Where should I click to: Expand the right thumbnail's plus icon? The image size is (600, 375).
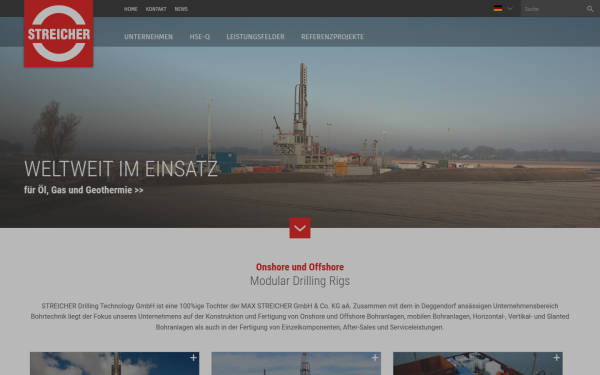click(x=557, y=357)
